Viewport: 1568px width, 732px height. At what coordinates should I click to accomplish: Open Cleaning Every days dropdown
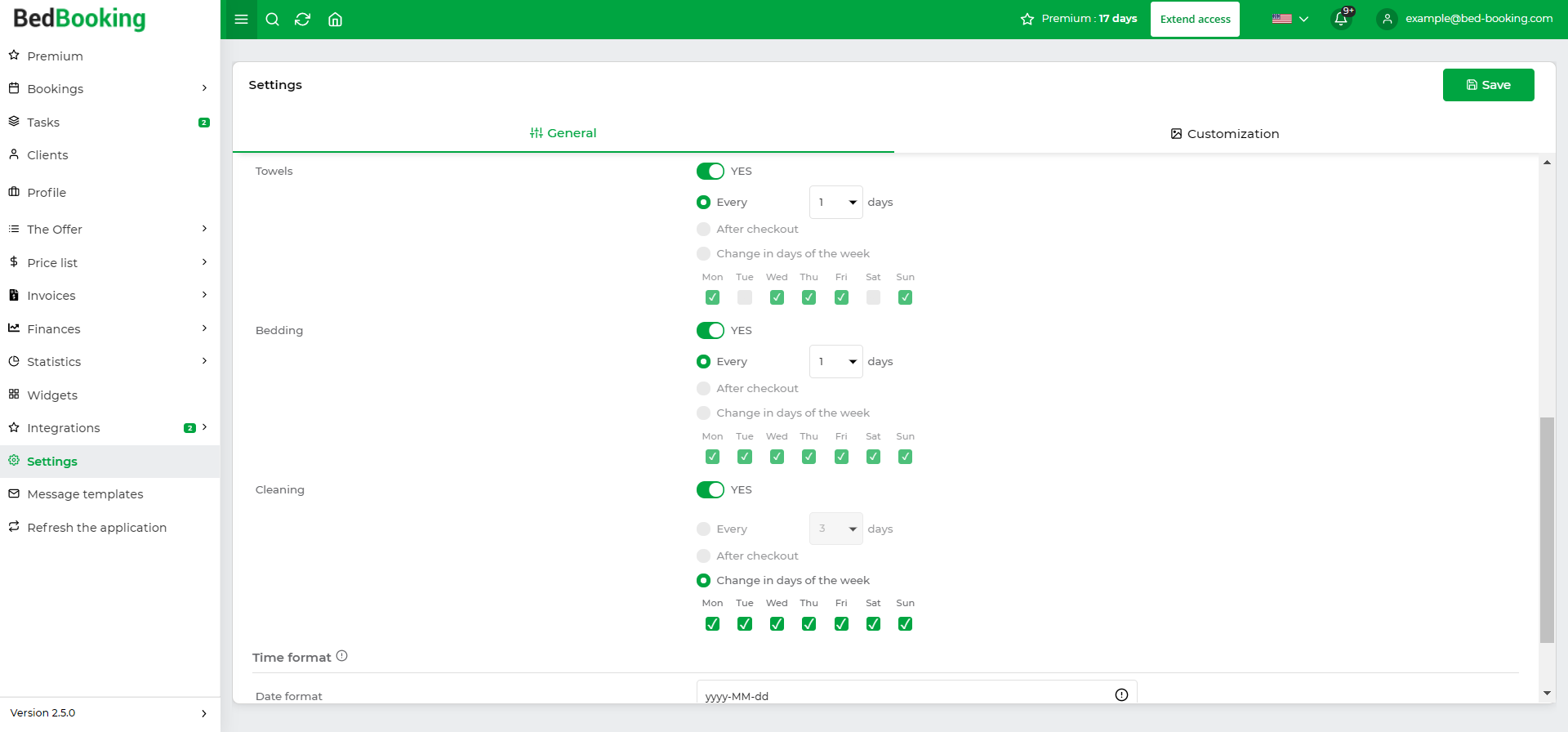pyautogui.click(x=835, y=529)
